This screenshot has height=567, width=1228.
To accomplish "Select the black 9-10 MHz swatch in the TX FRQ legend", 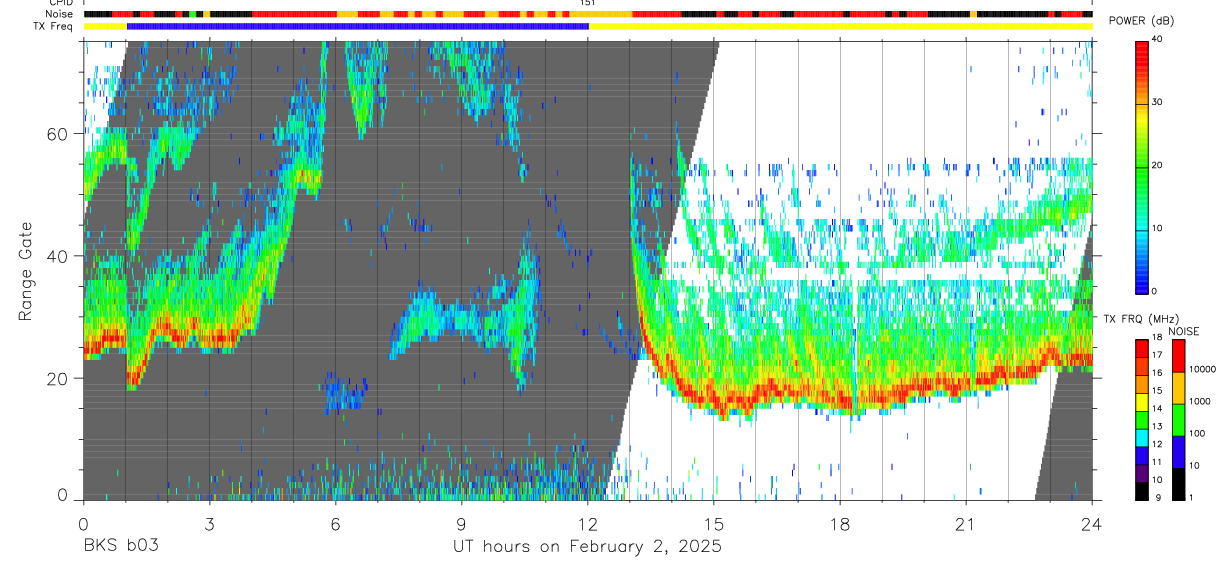I will (x=1143, y=491).
